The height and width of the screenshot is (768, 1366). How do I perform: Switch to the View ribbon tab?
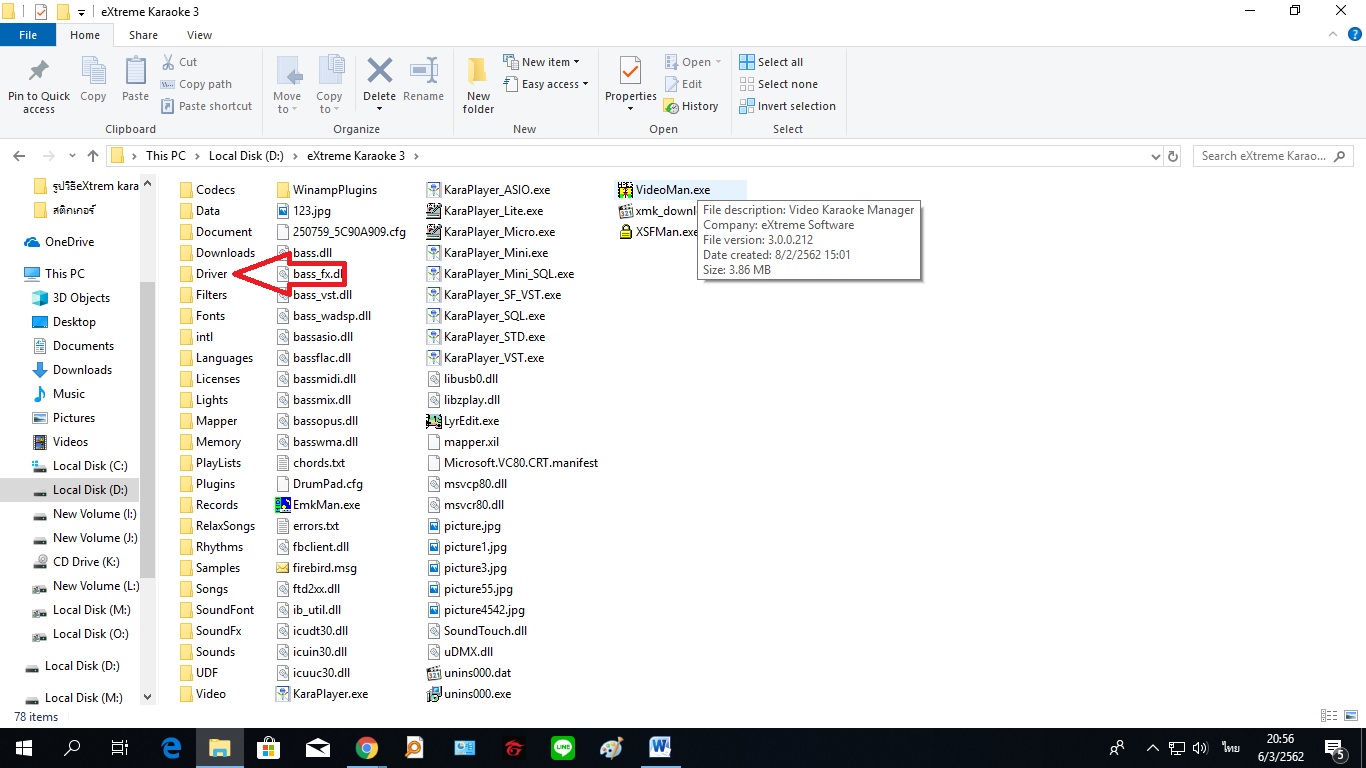(x=199, y=35)
